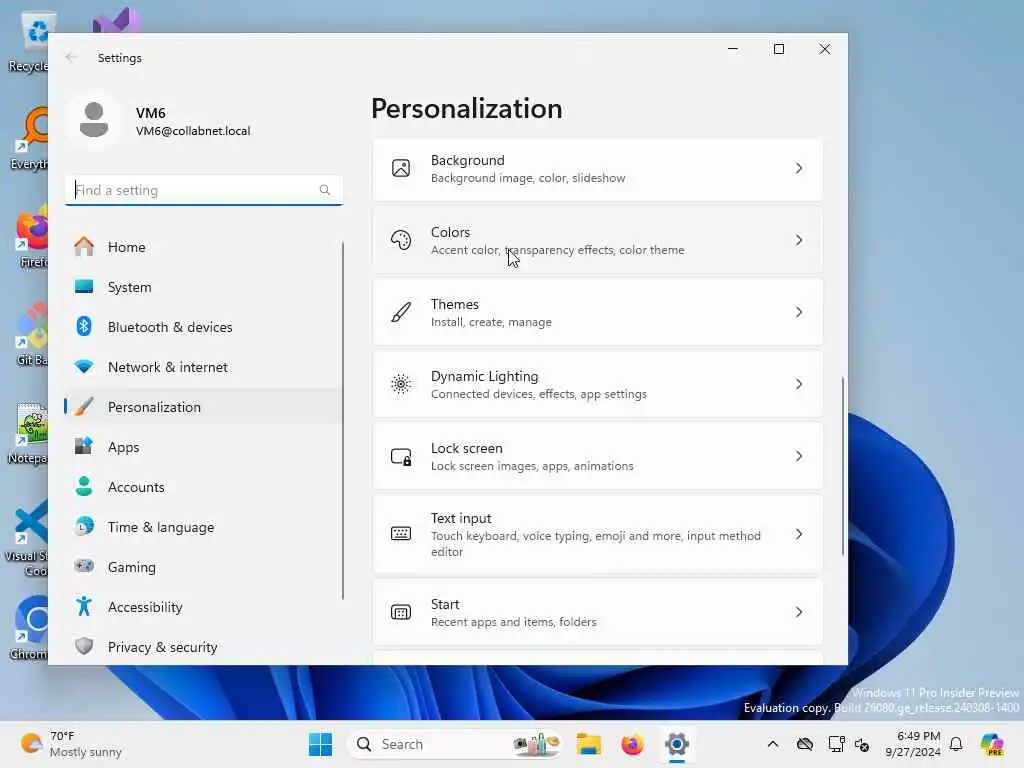The width and height of the screenshot is (1024, 768).
Task: Open Accounts from the sidebar
Action: (203, 487)
